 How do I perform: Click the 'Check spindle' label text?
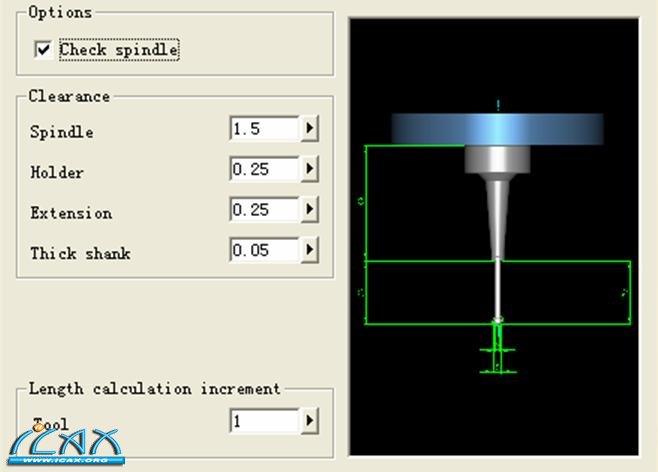point(119,50)
